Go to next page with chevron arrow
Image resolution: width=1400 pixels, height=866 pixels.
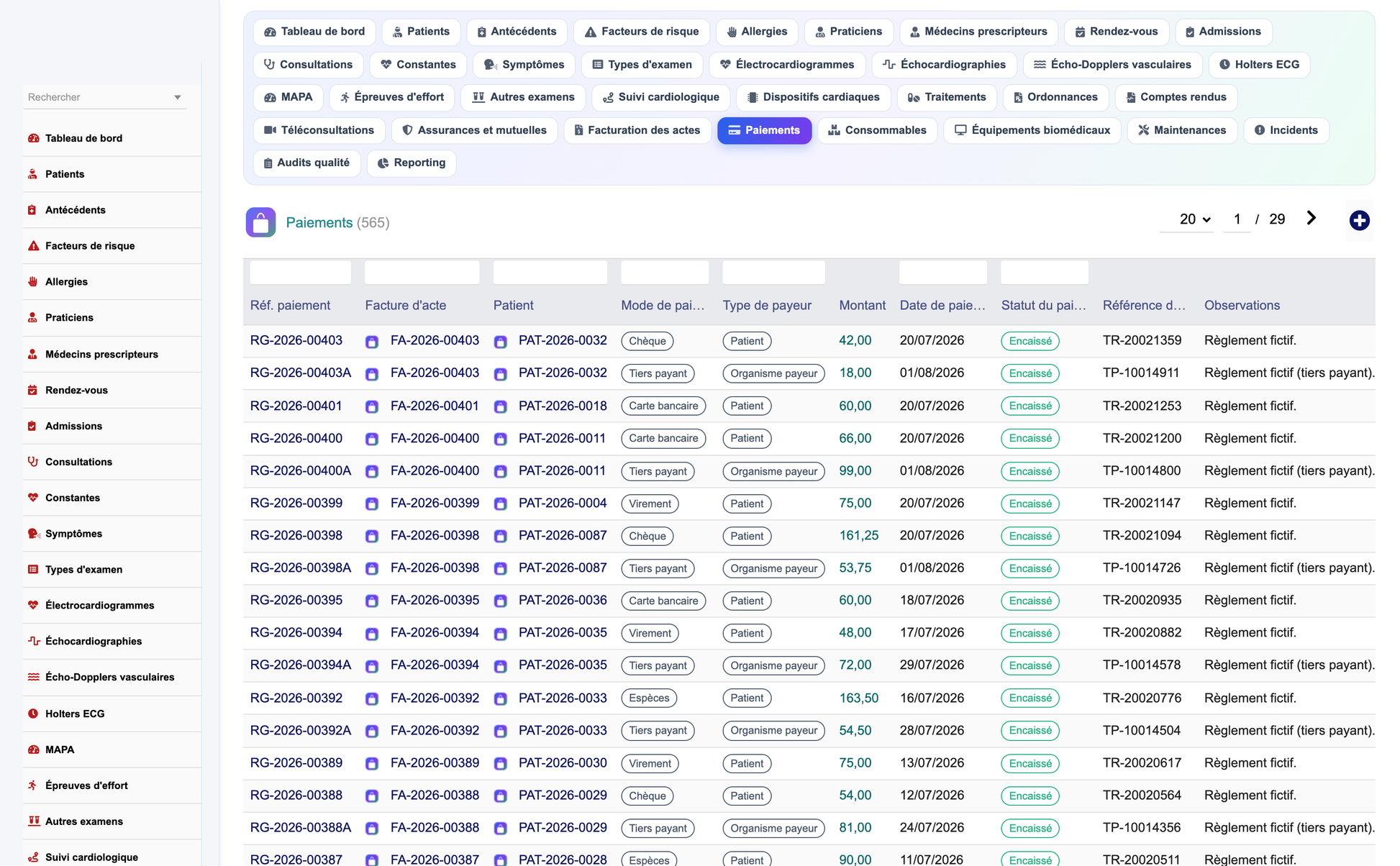[x=1311, y=218]
